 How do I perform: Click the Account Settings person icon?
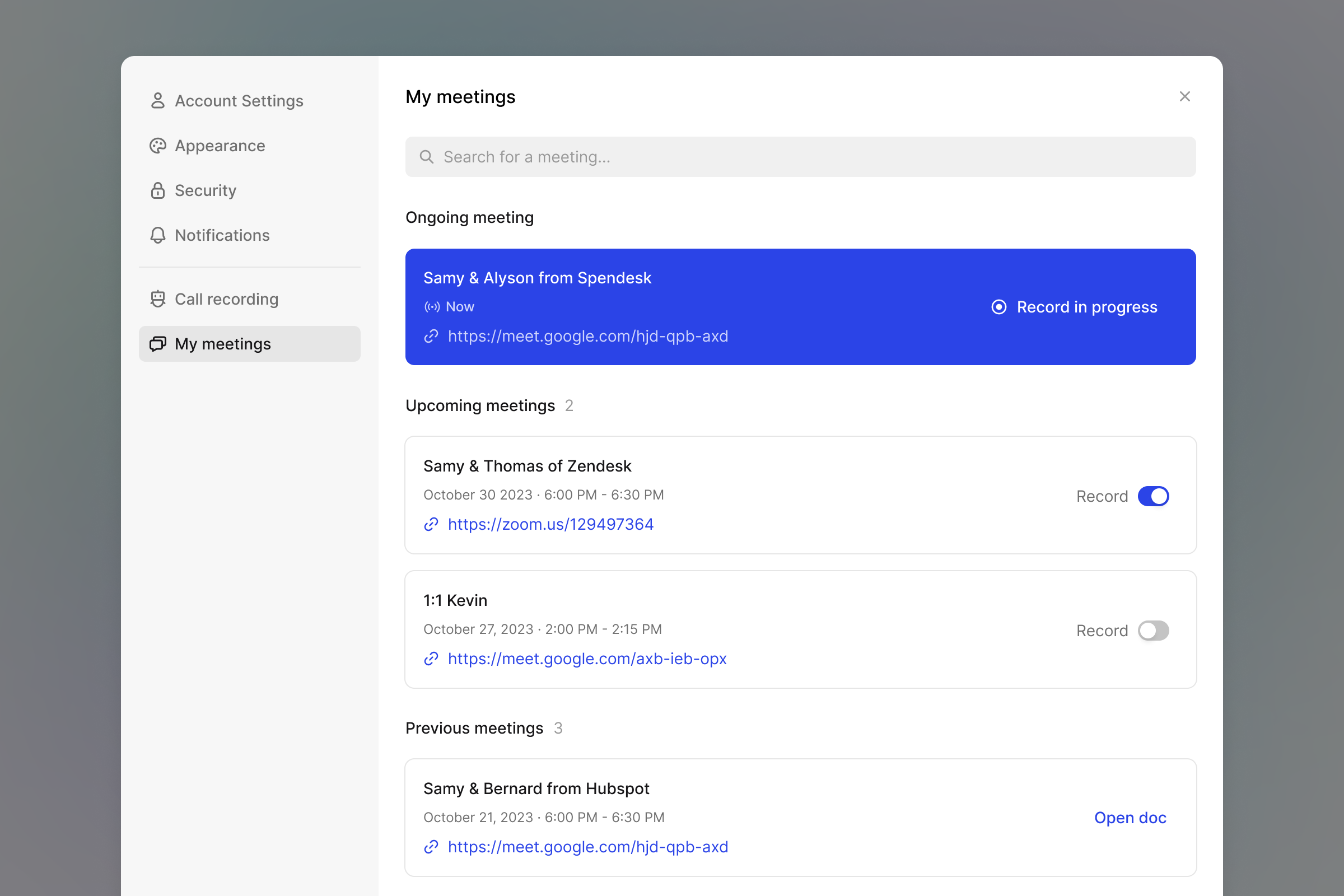tap(158, 101)
